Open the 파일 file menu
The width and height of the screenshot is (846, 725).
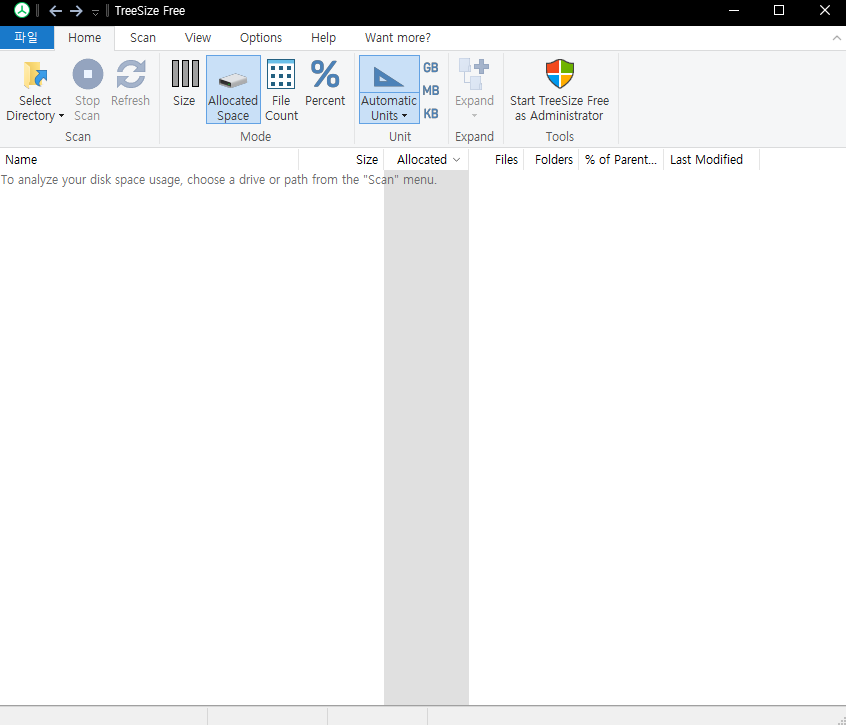26,38
